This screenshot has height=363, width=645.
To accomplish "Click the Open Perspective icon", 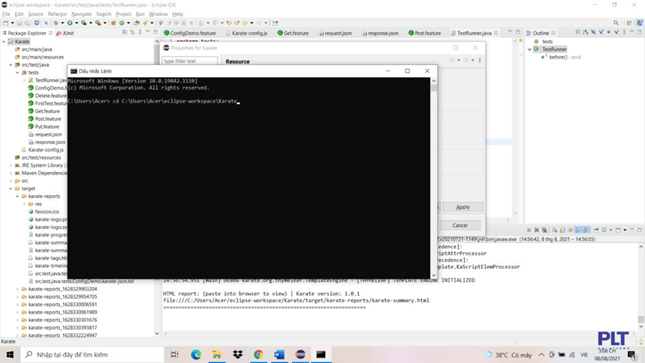I will coord(629,23).
